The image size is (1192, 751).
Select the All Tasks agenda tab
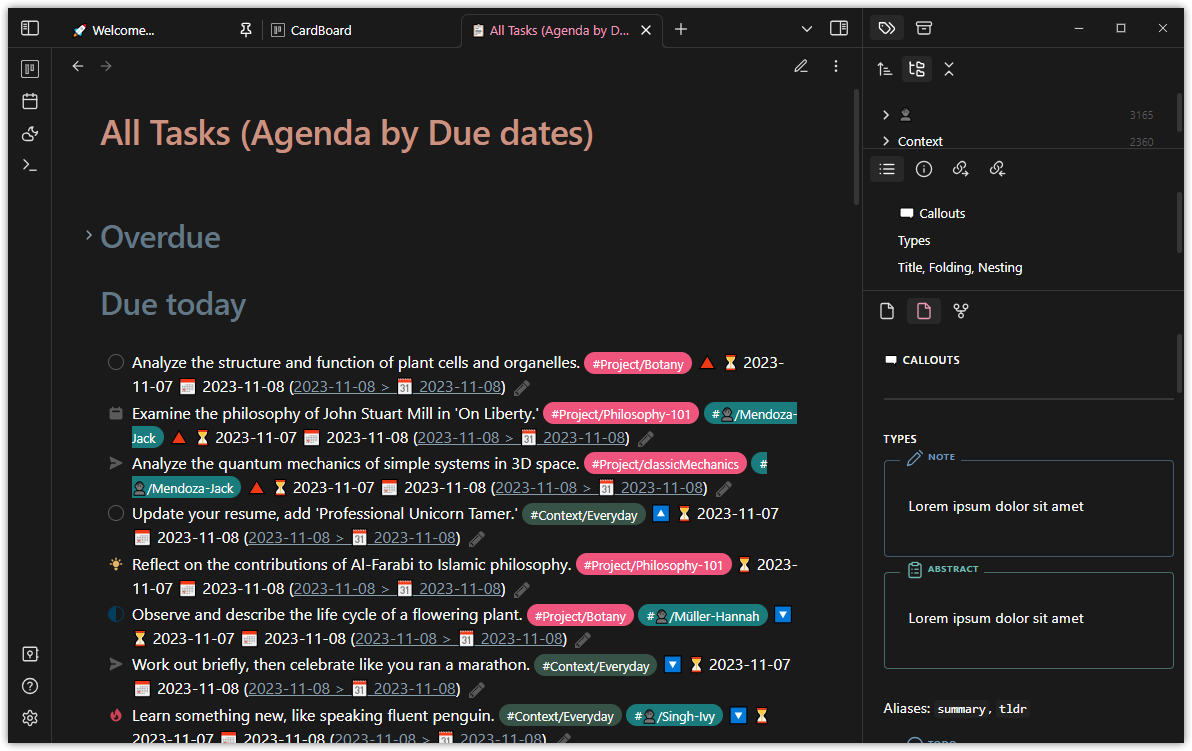pyautogui.click(x=559, y=30)
